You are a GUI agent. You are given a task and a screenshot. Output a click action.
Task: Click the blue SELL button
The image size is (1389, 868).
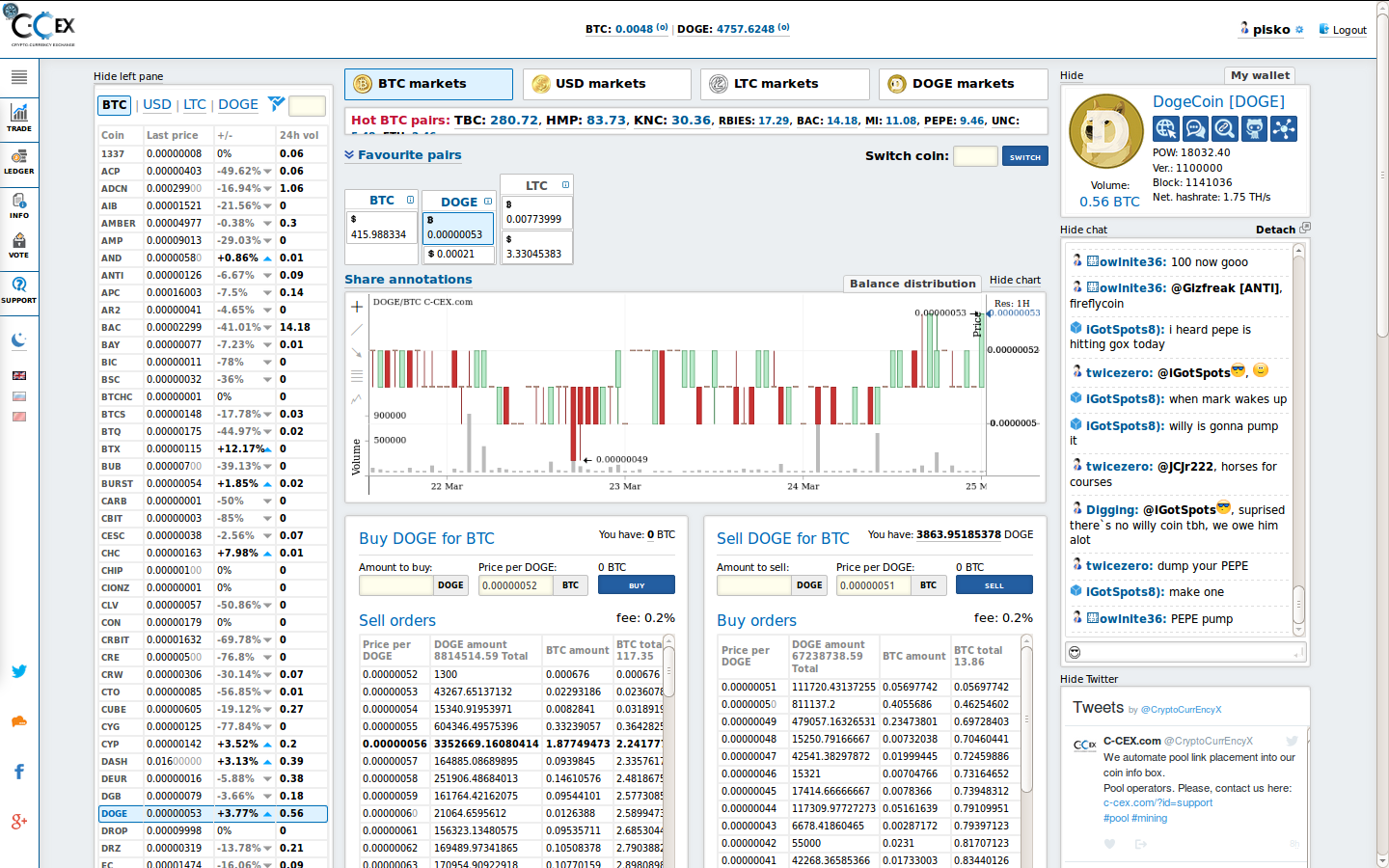pyautogui.click(x=994, y=585)
